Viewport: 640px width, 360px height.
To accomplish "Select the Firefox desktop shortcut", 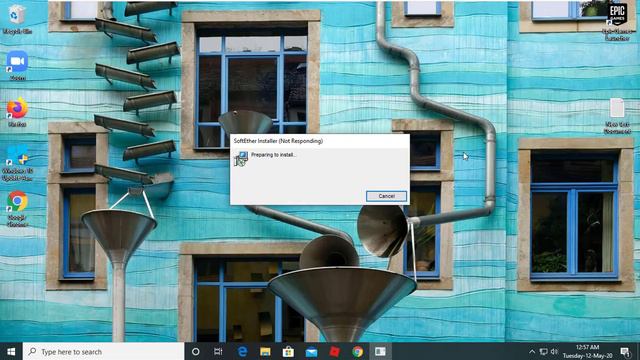I will point(17,112).
